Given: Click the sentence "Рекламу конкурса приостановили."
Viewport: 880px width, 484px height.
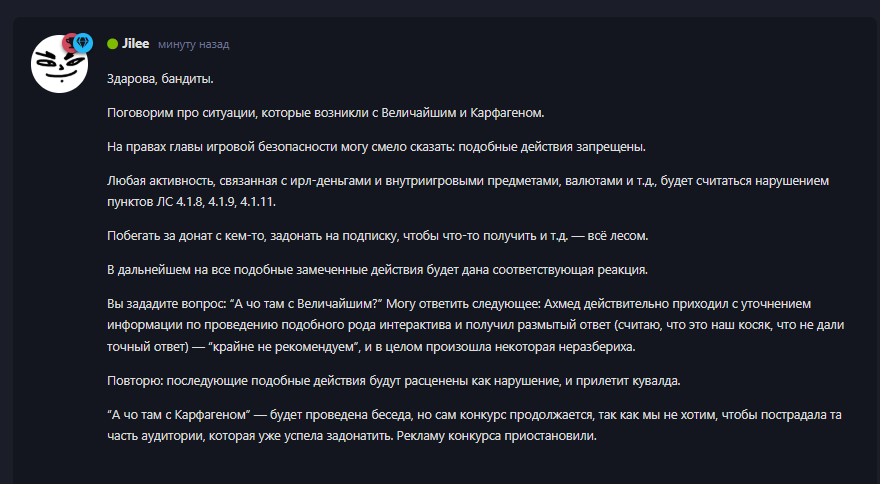Looking at the screenshot, I should 497,436.
